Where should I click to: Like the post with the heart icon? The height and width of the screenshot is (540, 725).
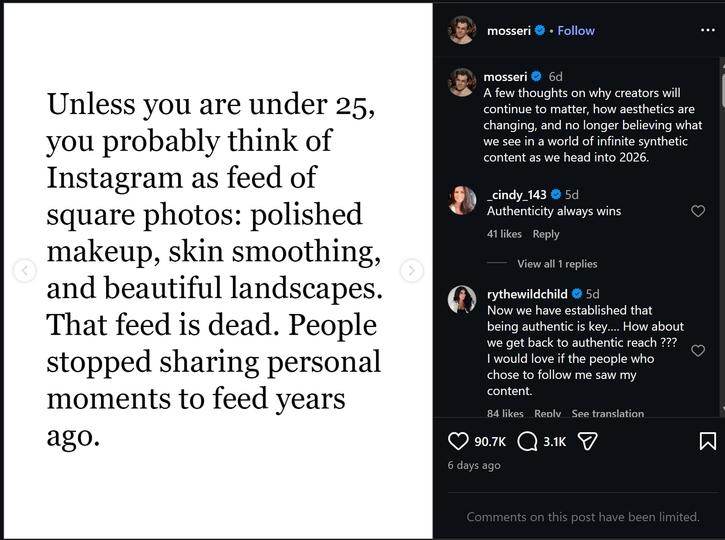458,441
